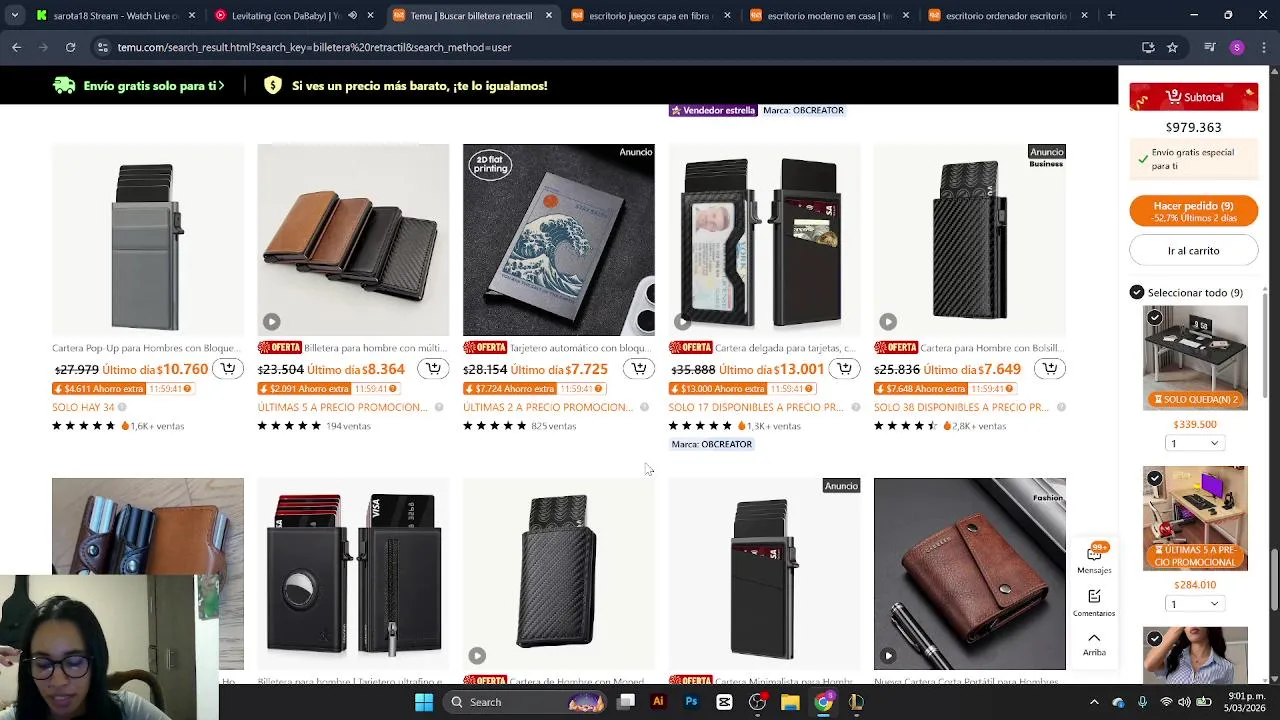Add the $10.760 Pop-Up wallet to cart
1280x720 pixels.
click(x=228, y=369)
